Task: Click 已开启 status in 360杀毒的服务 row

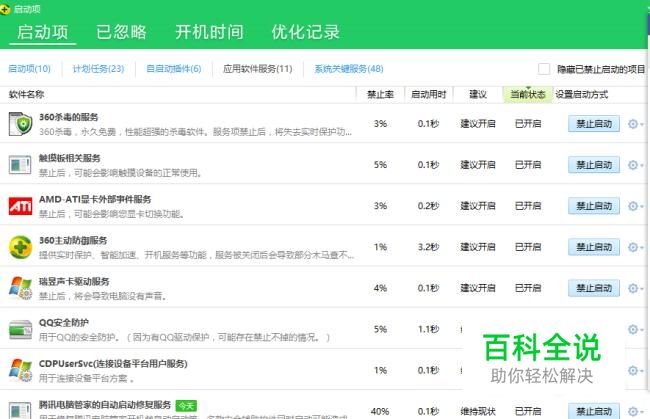Action: 528,124
